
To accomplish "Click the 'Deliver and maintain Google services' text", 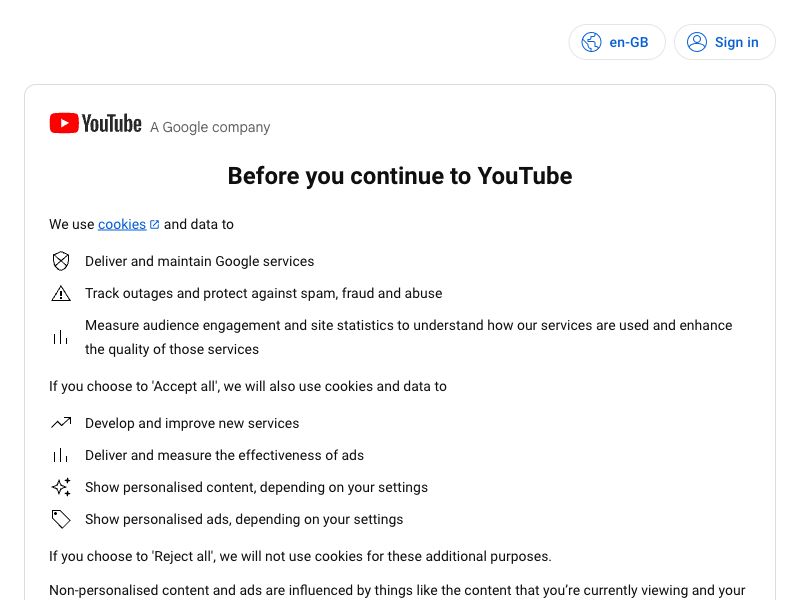I will click(199, 261).
